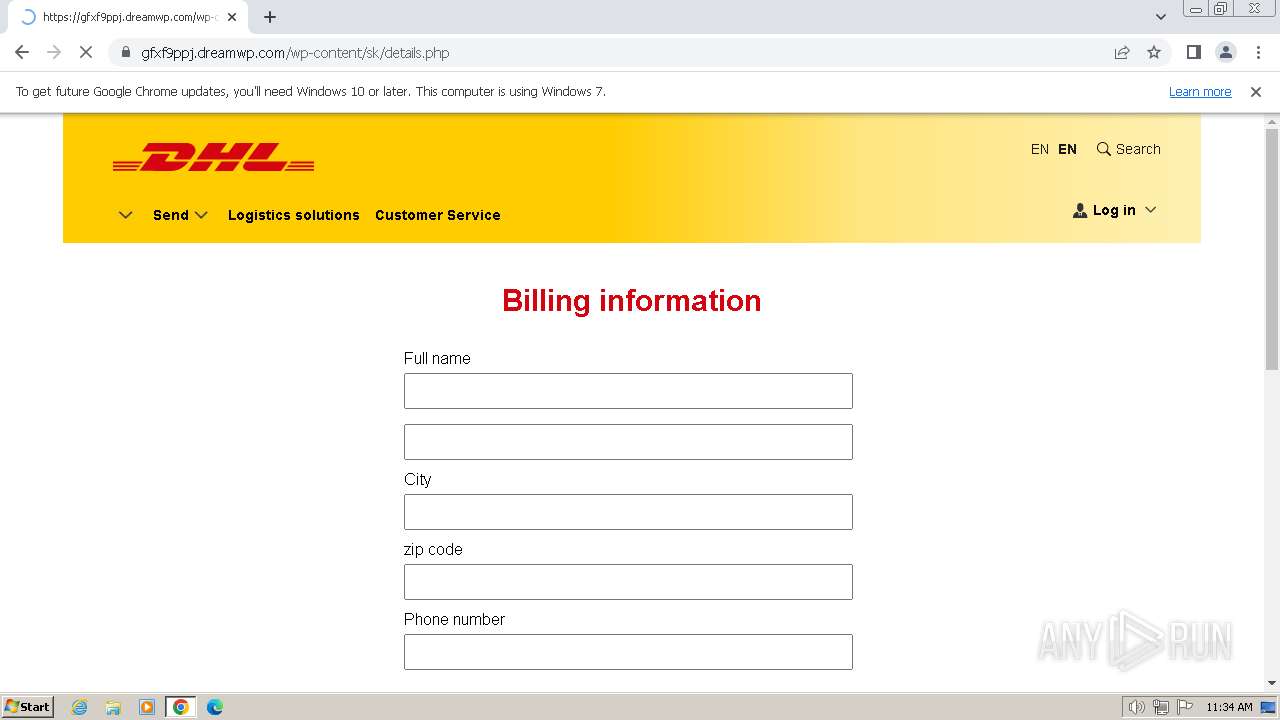Expand the unlabeled first navigation chevron
This screenshot has height=720, width=1280.
point(125,215)
